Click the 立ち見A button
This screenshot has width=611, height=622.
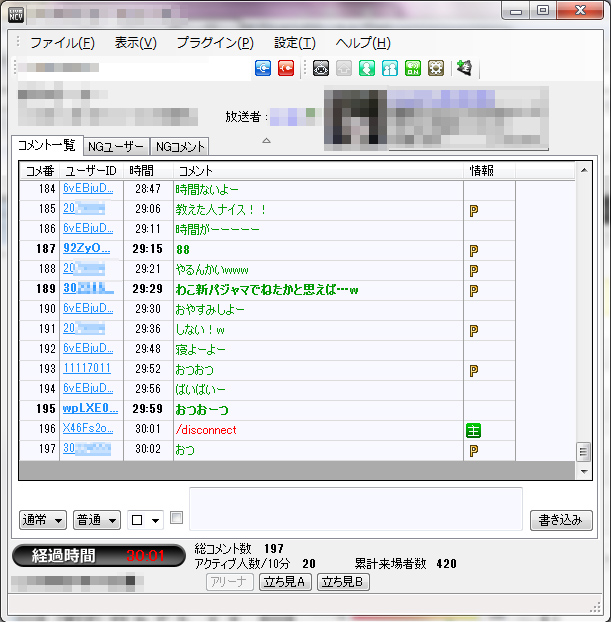click(x=285, y=582)
